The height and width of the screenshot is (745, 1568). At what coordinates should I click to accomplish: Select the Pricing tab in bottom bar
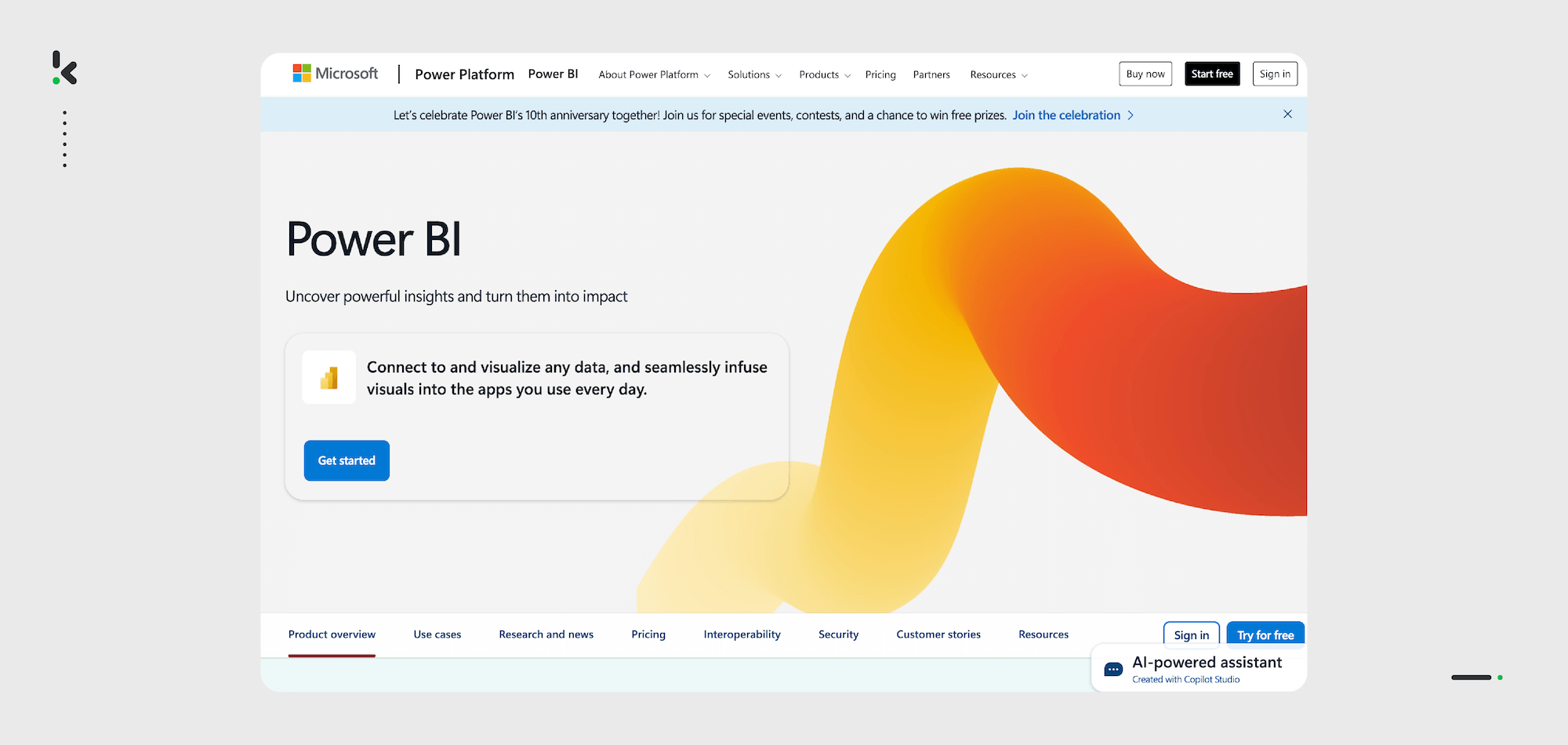[x=648, y=634]
